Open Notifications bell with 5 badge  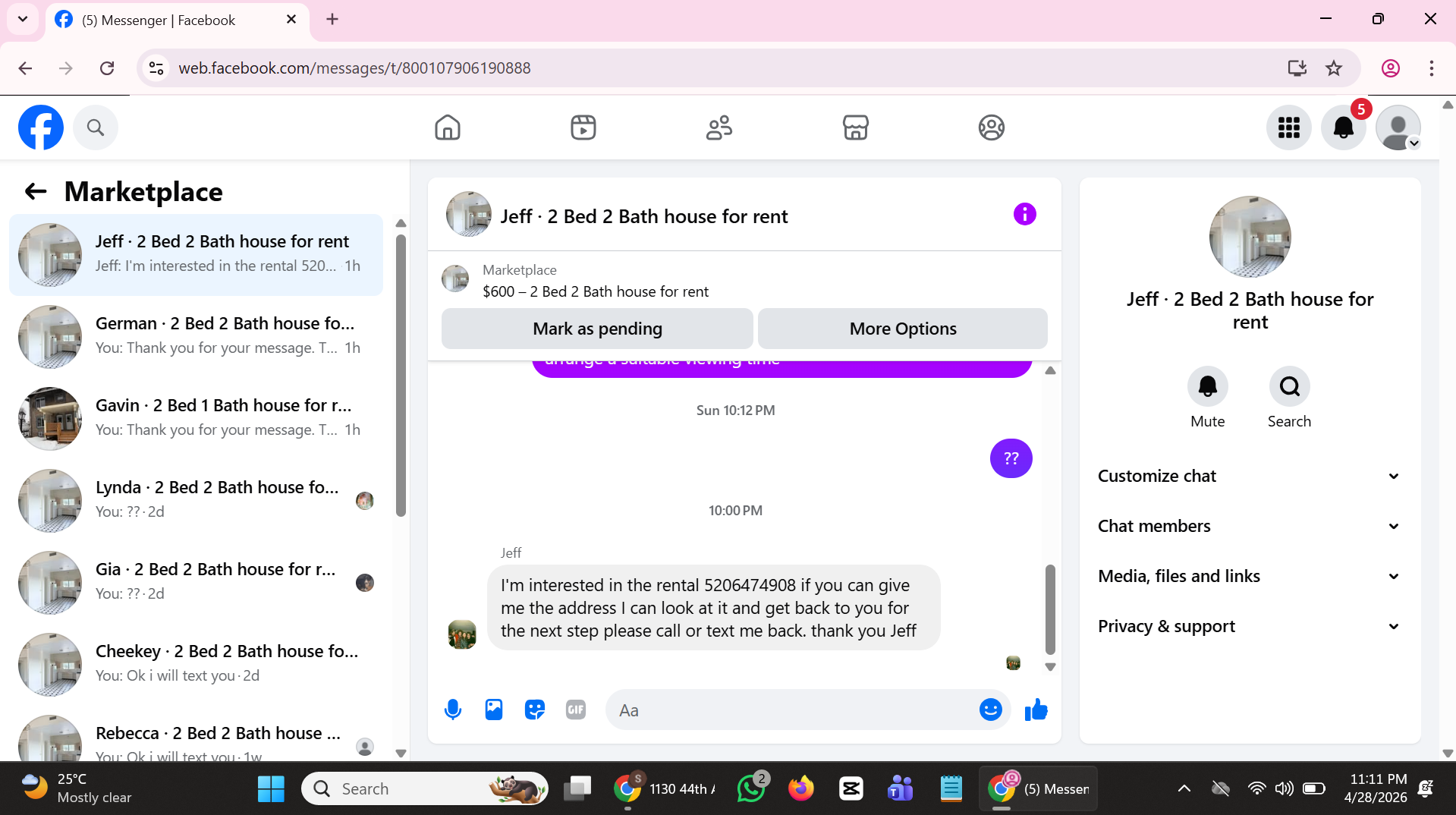[x=1344, y=127]
